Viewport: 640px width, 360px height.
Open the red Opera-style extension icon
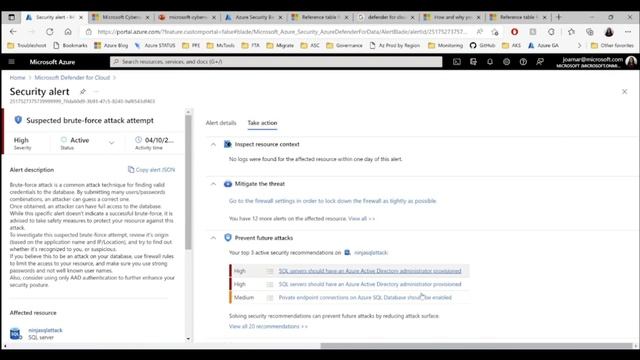click(x=514, y=31)
